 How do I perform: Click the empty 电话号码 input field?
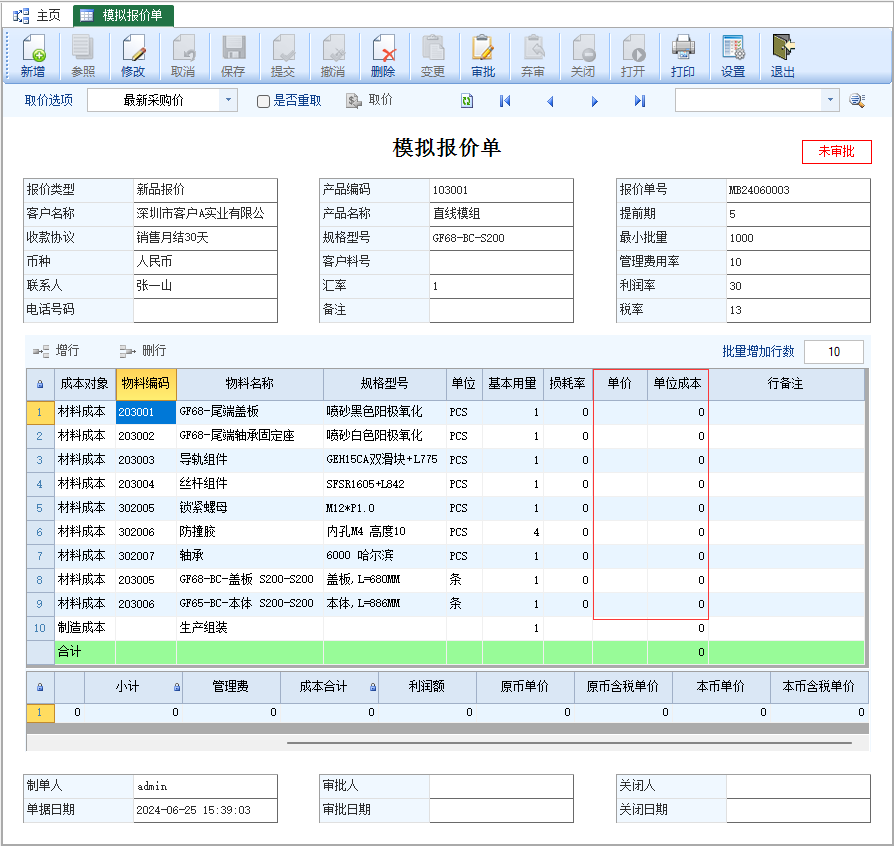205,310
